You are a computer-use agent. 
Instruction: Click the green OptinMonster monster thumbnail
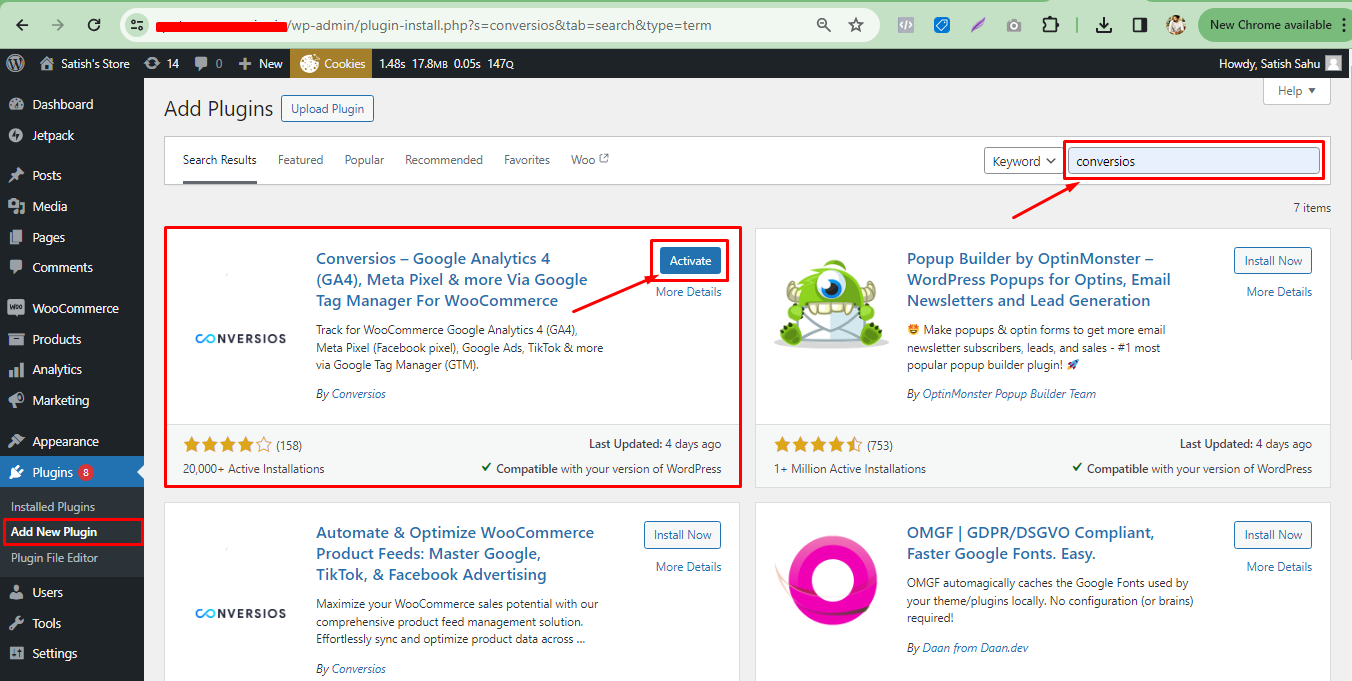click(832, 304)
